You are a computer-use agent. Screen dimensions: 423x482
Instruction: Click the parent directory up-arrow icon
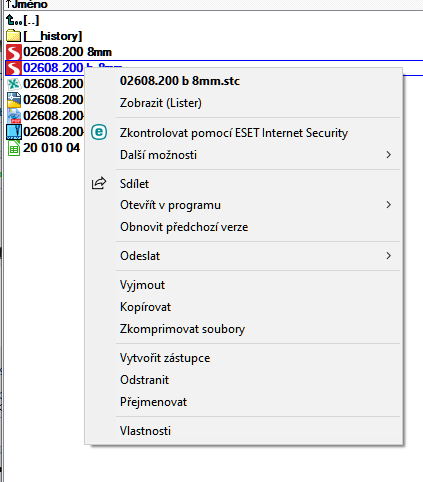click(x=12, y=20)
